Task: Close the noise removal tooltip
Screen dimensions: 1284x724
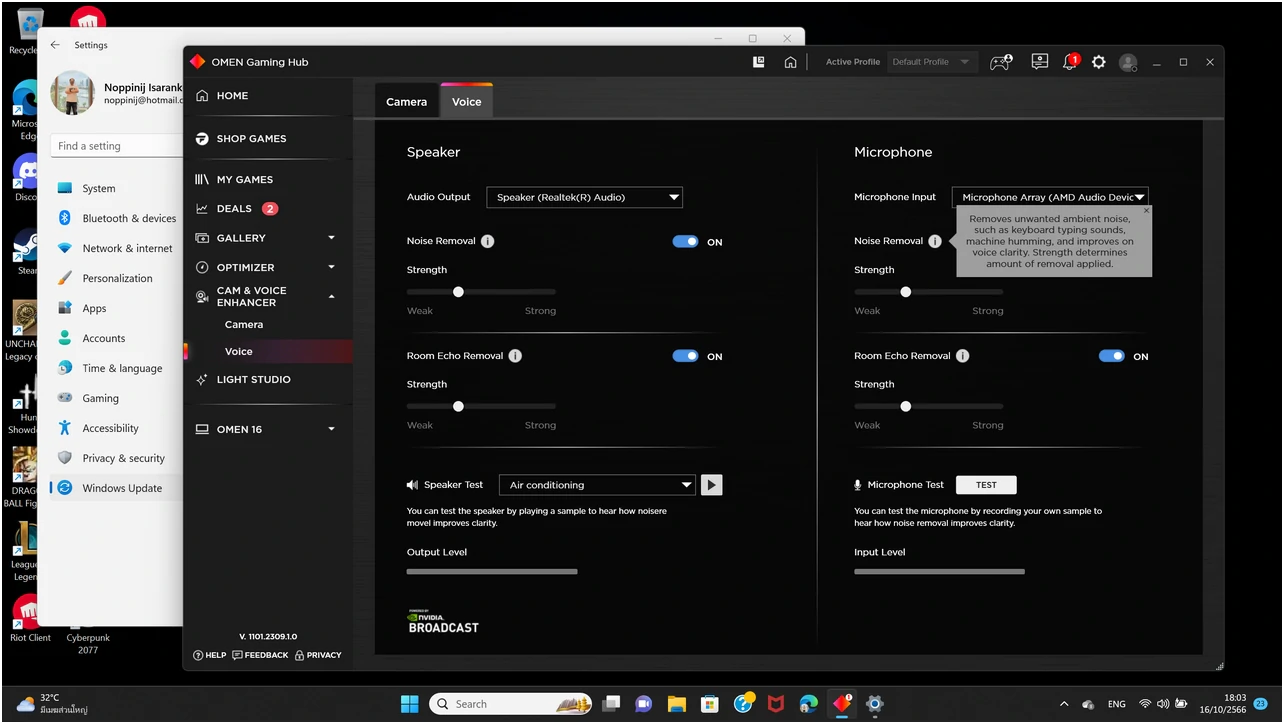Action: coord(1146,211)
